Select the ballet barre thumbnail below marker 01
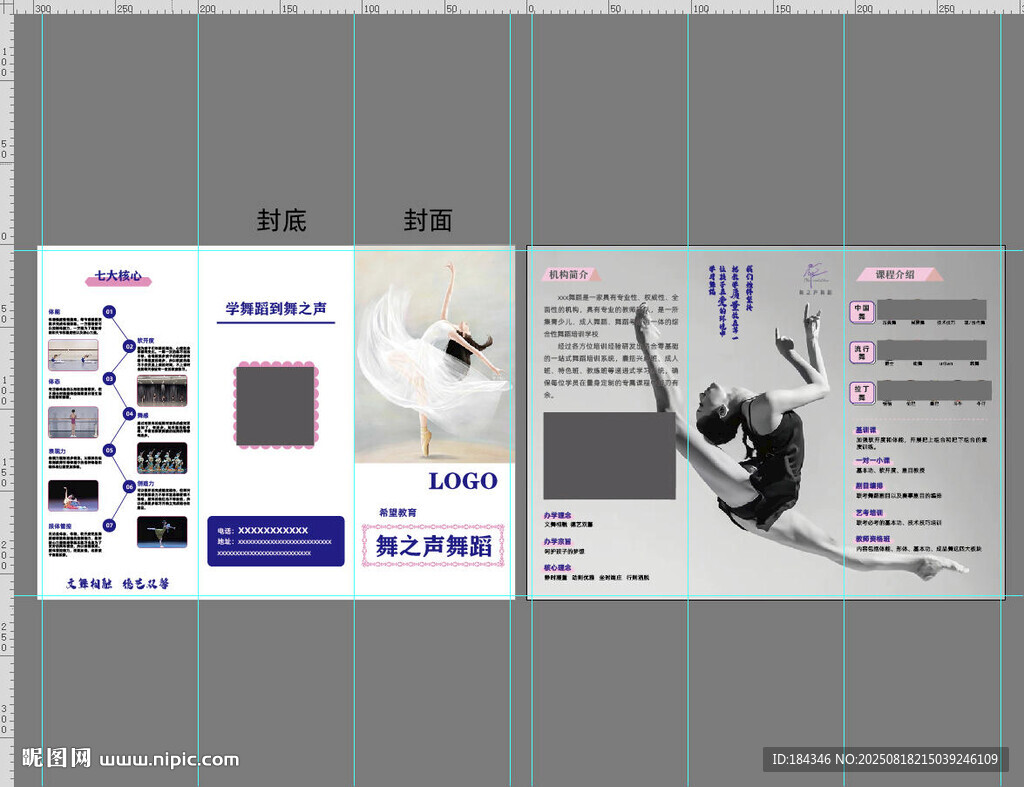Screen dimensions: 1024x787 (73, 355)
